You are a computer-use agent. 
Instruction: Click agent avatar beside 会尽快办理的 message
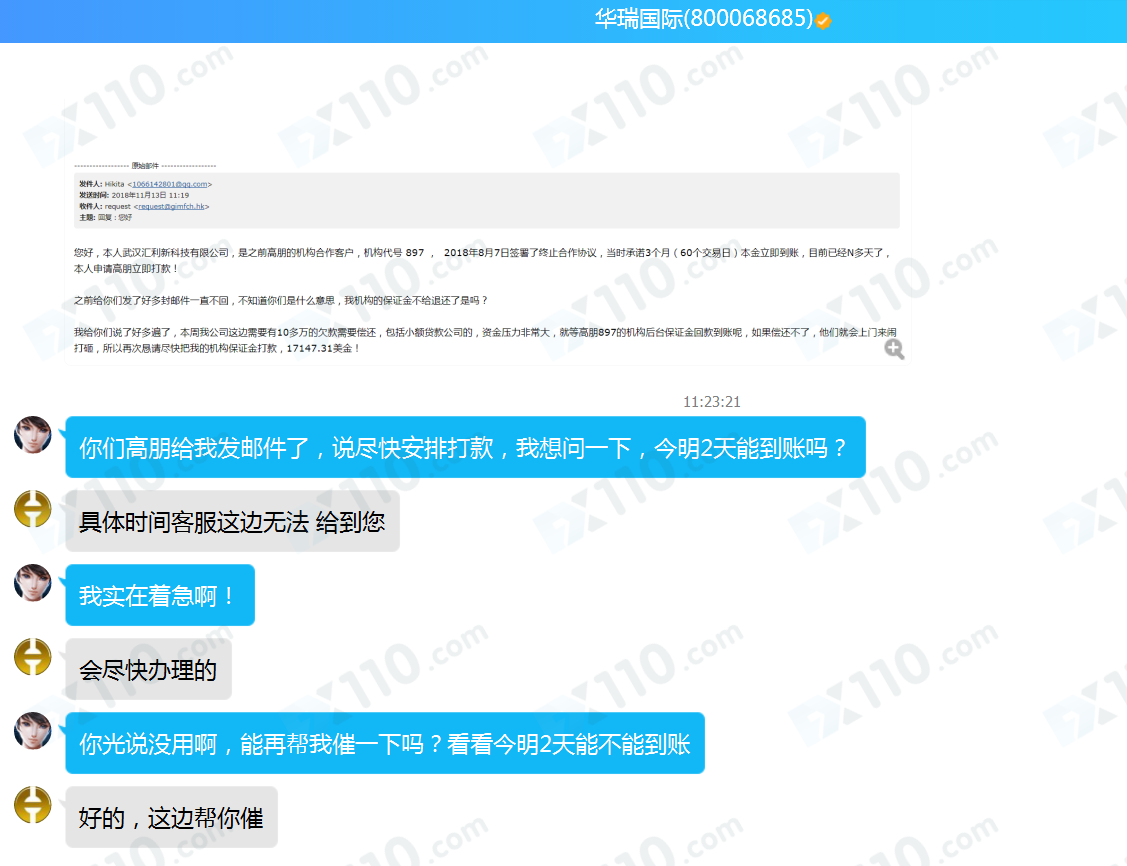point(33,657)
